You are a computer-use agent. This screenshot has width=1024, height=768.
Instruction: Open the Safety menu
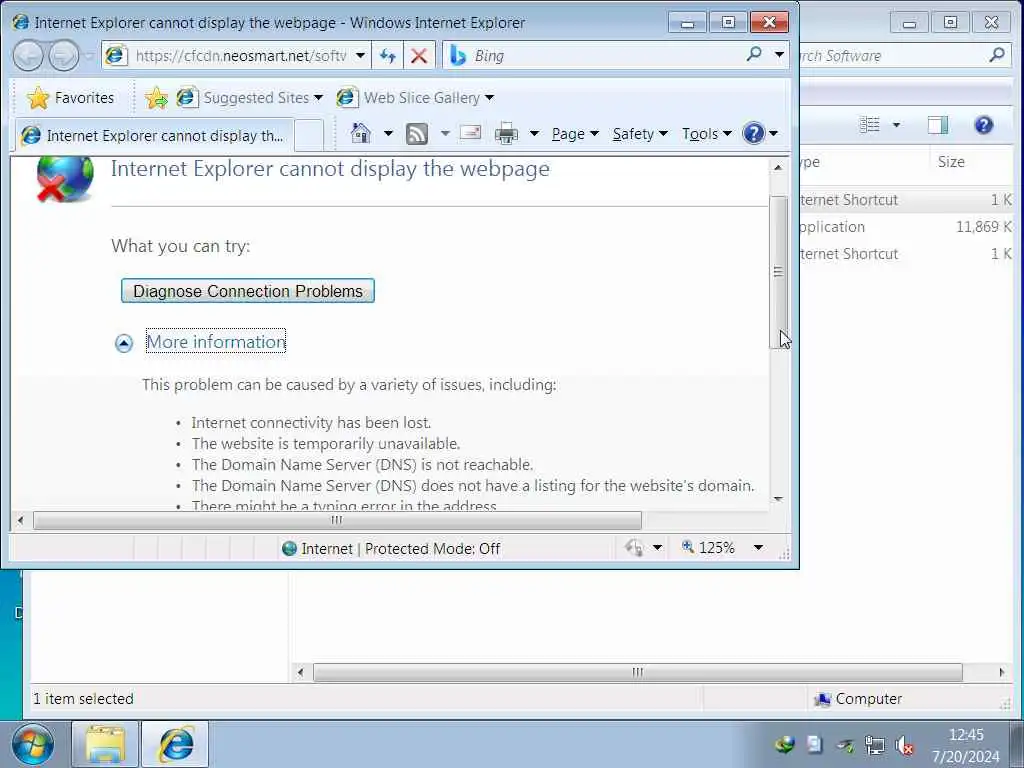pyautogui.click(x=640, y=134)
